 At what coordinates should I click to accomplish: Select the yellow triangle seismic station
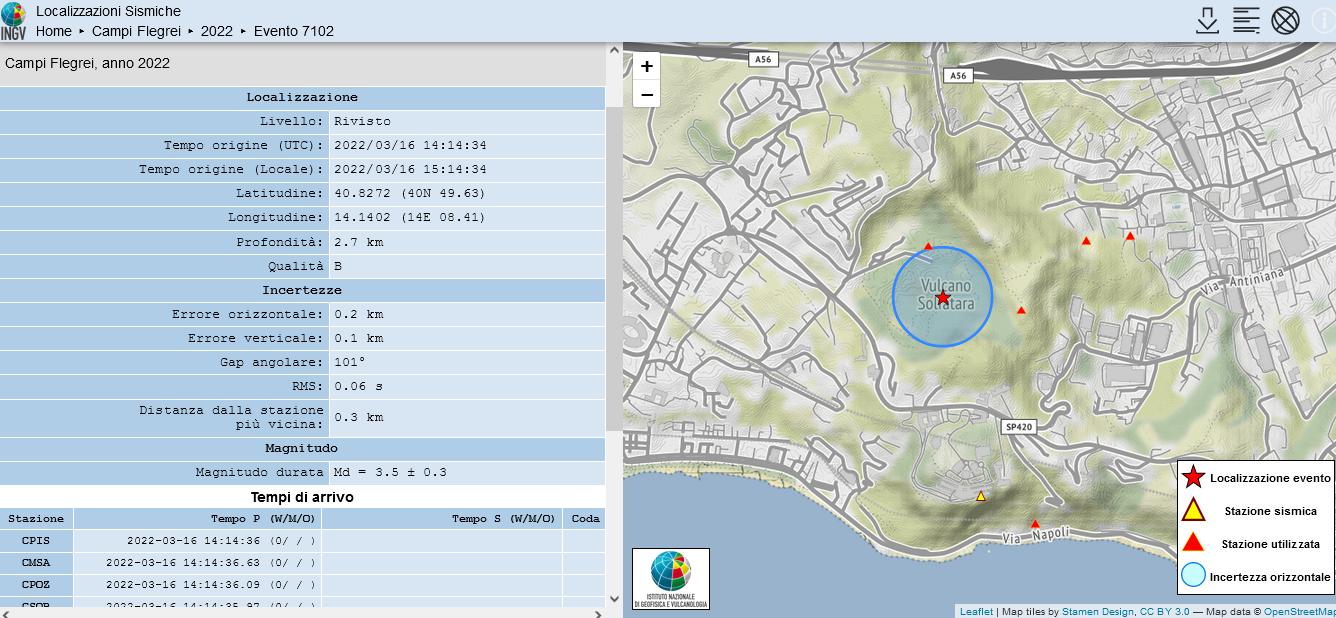[981, 496]
